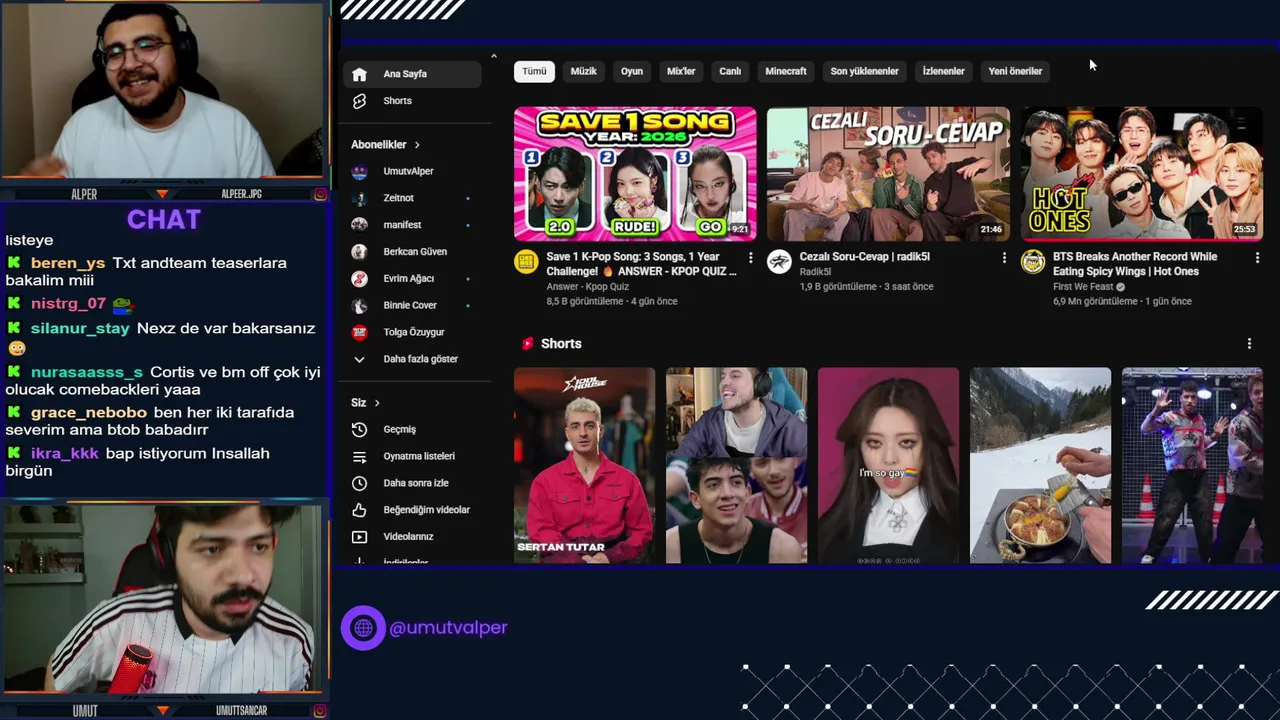Open Answer - Kpop Quiz channel name link

[x=588, y=287]
